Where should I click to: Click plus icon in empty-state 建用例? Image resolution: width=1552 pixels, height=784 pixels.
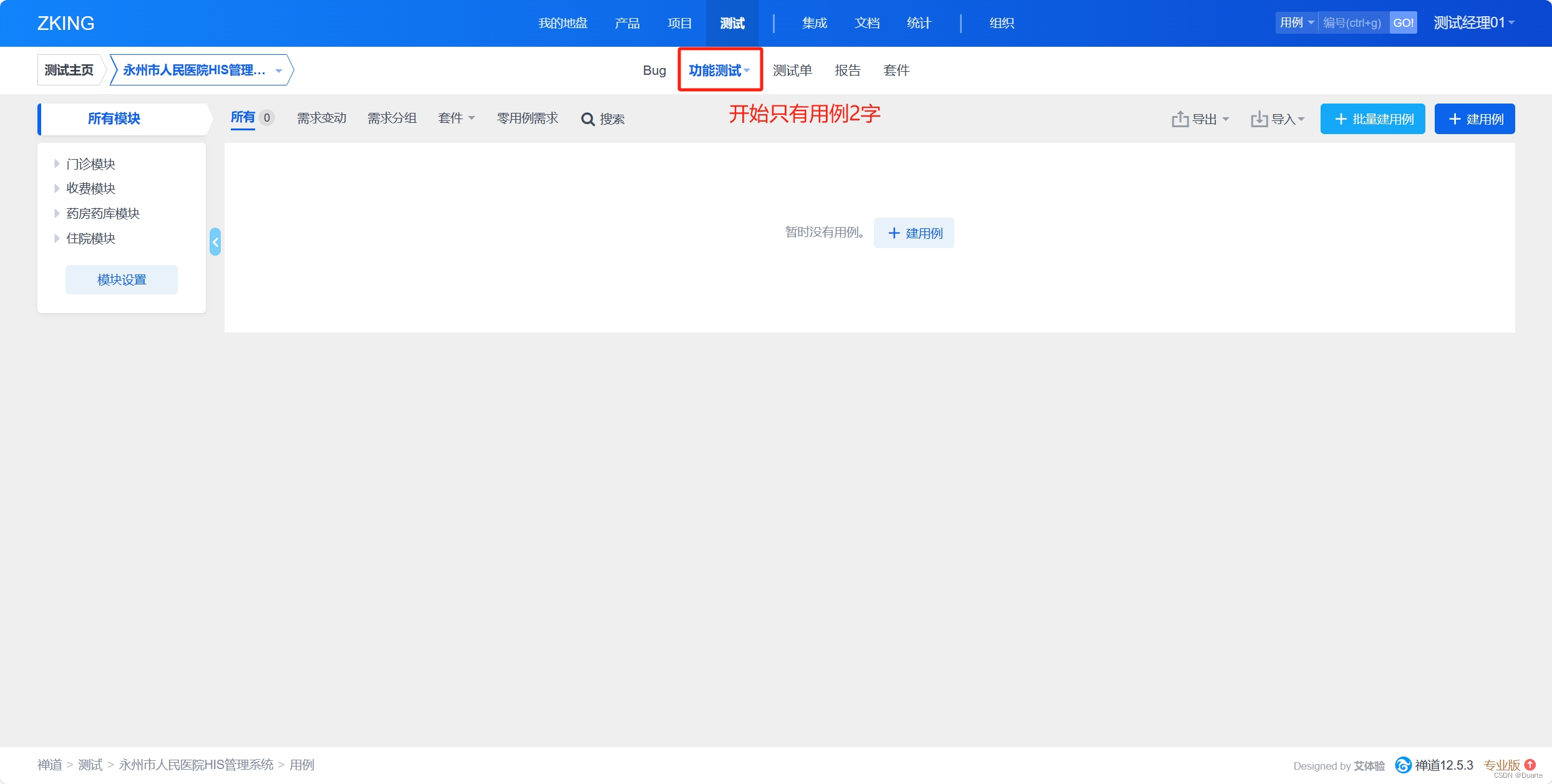pyautogui.click(x=894, y=233)
